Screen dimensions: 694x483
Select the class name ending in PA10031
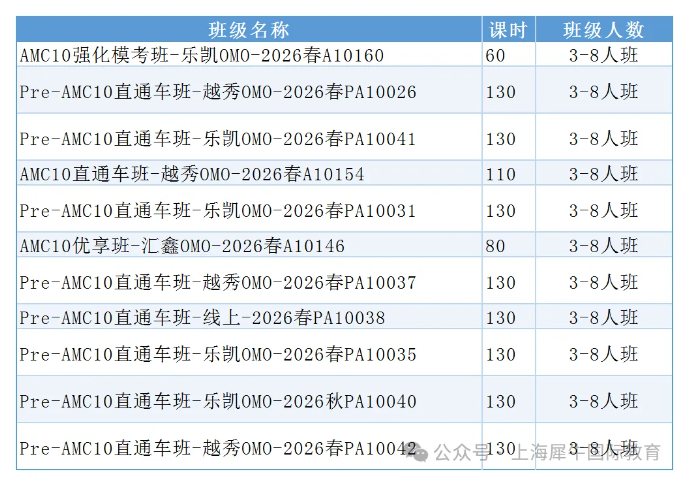(218, 211)
